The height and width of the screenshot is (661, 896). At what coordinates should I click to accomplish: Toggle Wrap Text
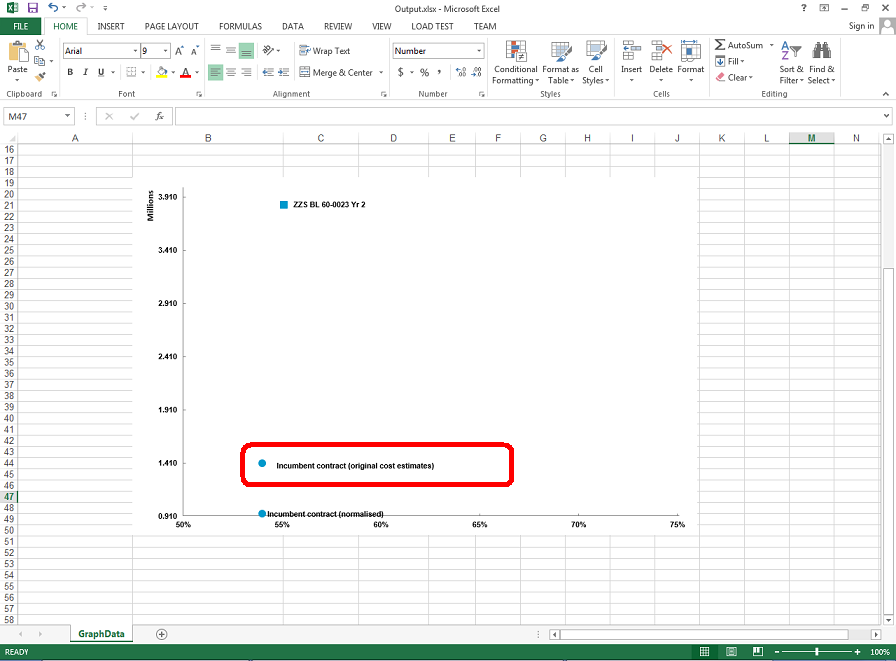coord(325,51)
